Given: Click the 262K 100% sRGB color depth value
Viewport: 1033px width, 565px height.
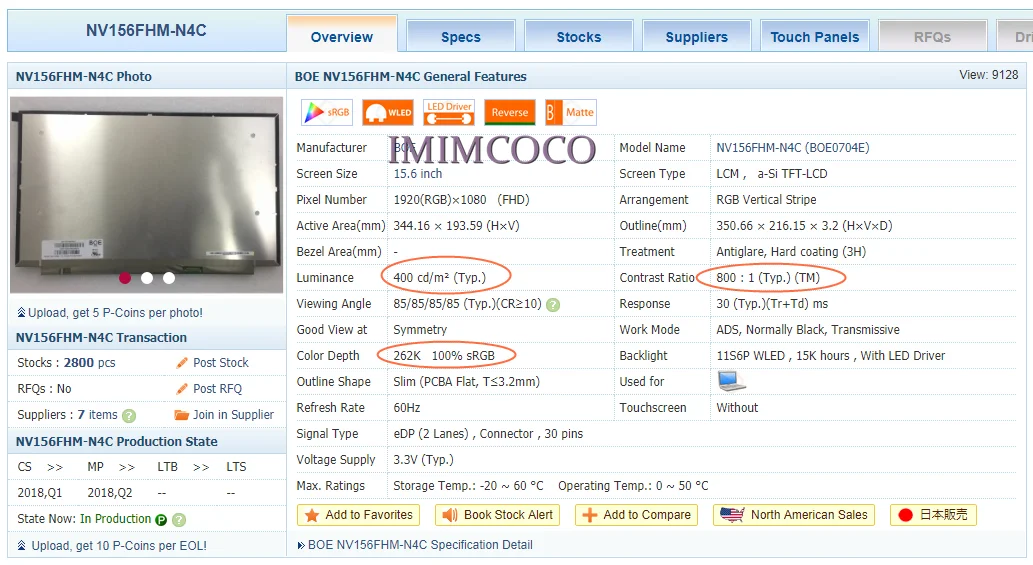Looking at the screenshot, I should tap(444, 356).
